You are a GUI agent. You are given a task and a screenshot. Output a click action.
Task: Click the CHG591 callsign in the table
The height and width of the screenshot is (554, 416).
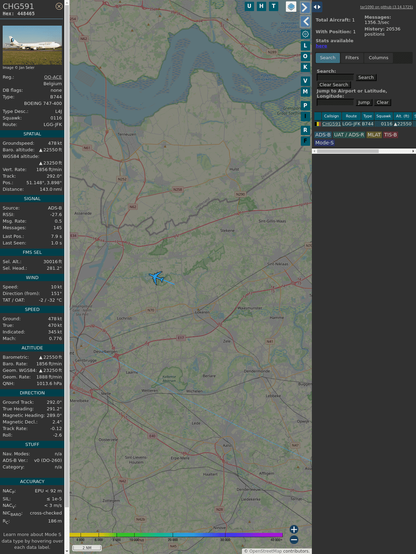pos(331,124)
